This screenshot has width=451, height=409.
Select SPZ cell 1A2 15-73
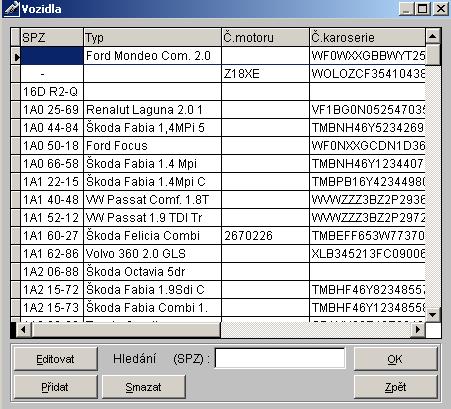(x=52, y=308)
